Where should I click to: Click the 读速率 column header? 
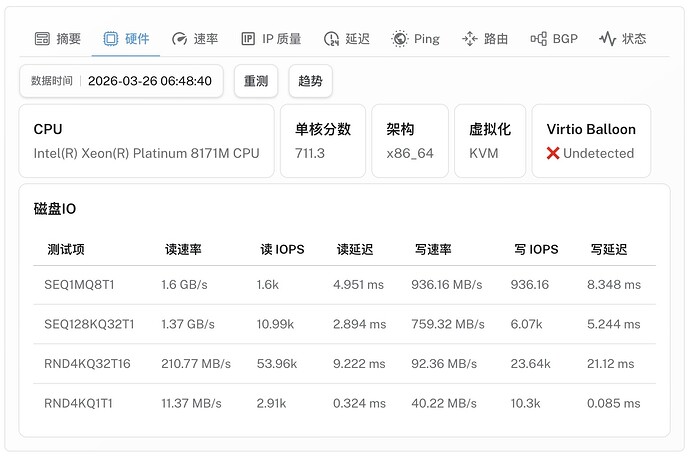coord(183,250)
